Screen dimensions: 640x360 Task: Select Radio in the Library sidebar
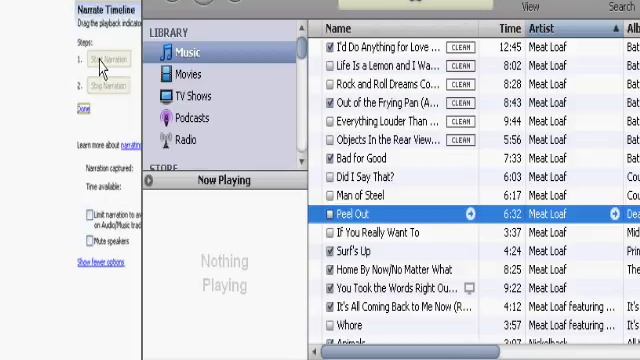[186, 140]
